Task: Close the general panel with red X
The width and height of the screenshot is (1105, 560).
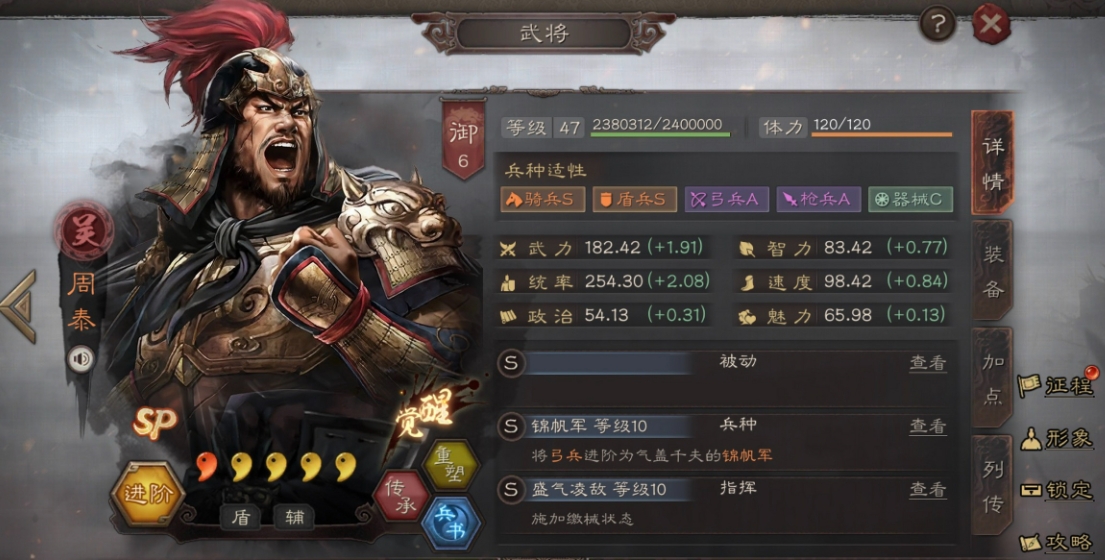Action: pos(991,25)
